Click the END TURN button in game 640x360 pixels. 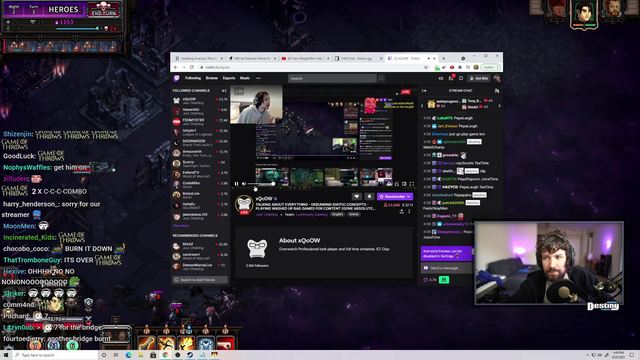(104, 9)
